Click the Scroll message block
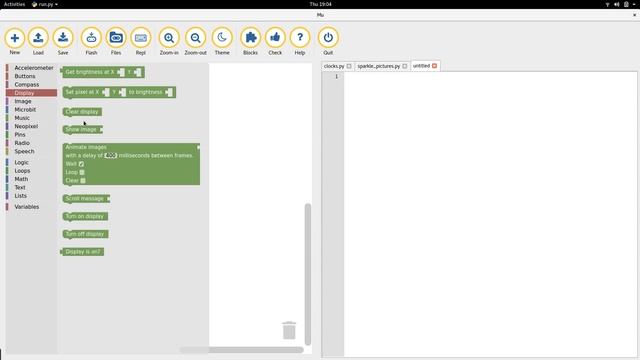Screen dimensions: 640x360 (x=86, y=199)
